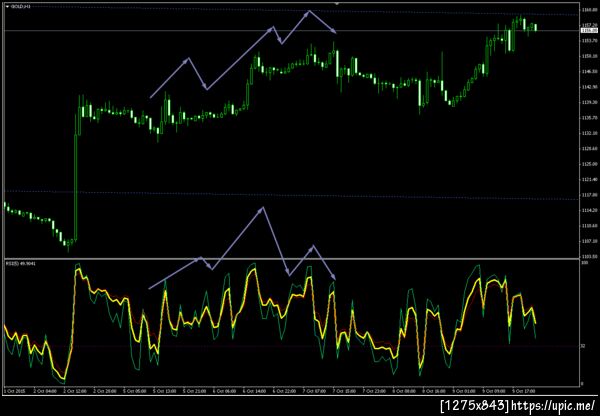Click the 100 level on RSI scale
600x416 pixels.
(x=584, y=264)
